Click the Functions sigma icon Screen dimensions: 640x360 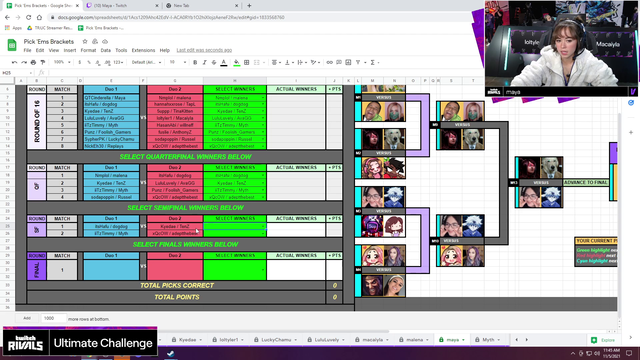pyautogui.click(x=372, y=62)
